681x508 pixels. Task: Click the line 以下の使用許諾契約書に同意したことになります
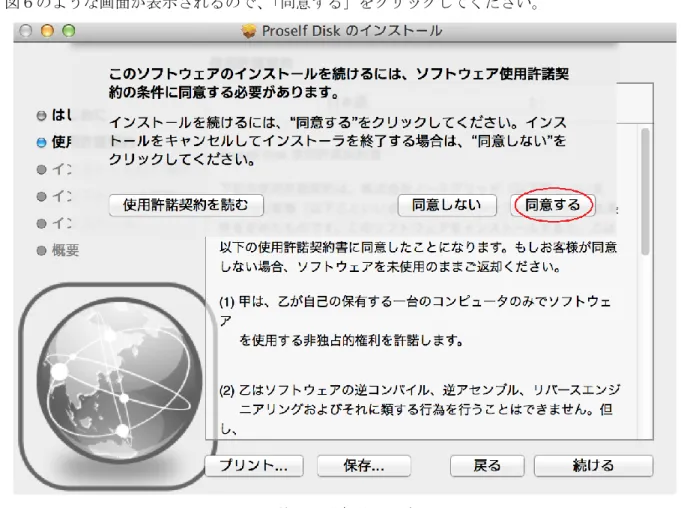tap(418, 247)
